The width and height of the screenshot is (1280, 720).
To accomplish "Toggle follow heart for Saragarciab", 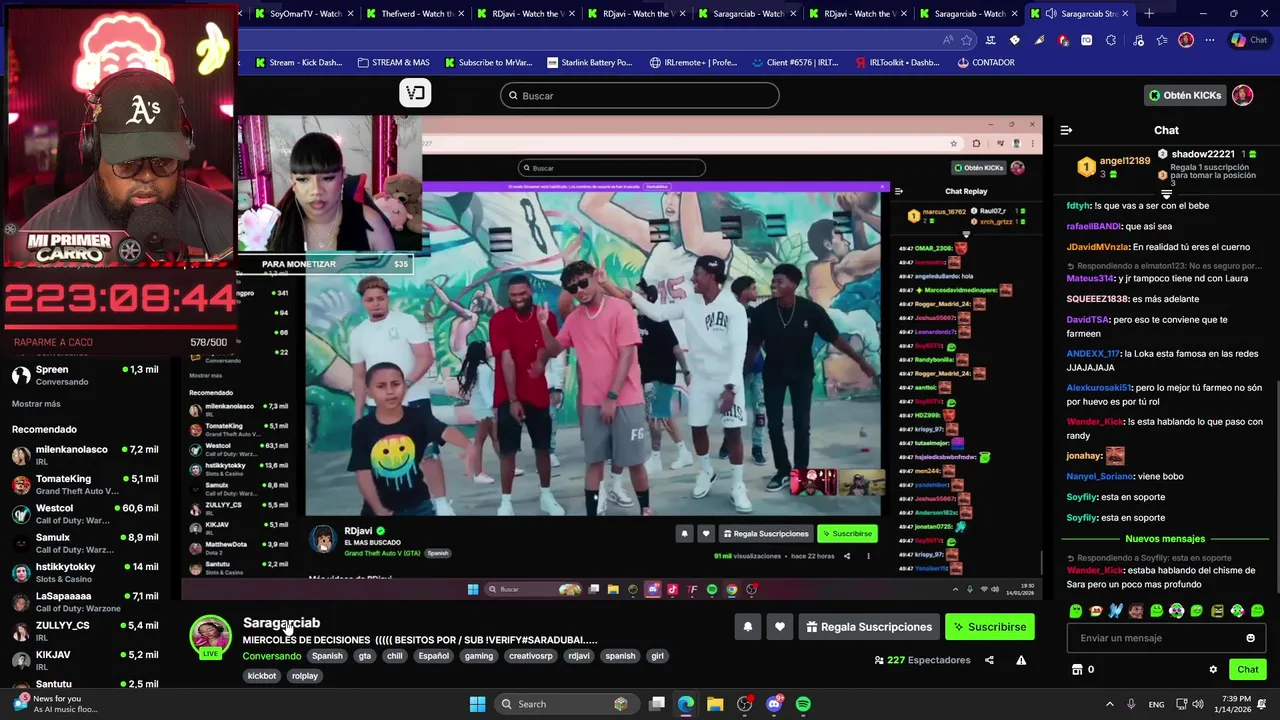I will [780, 627].
